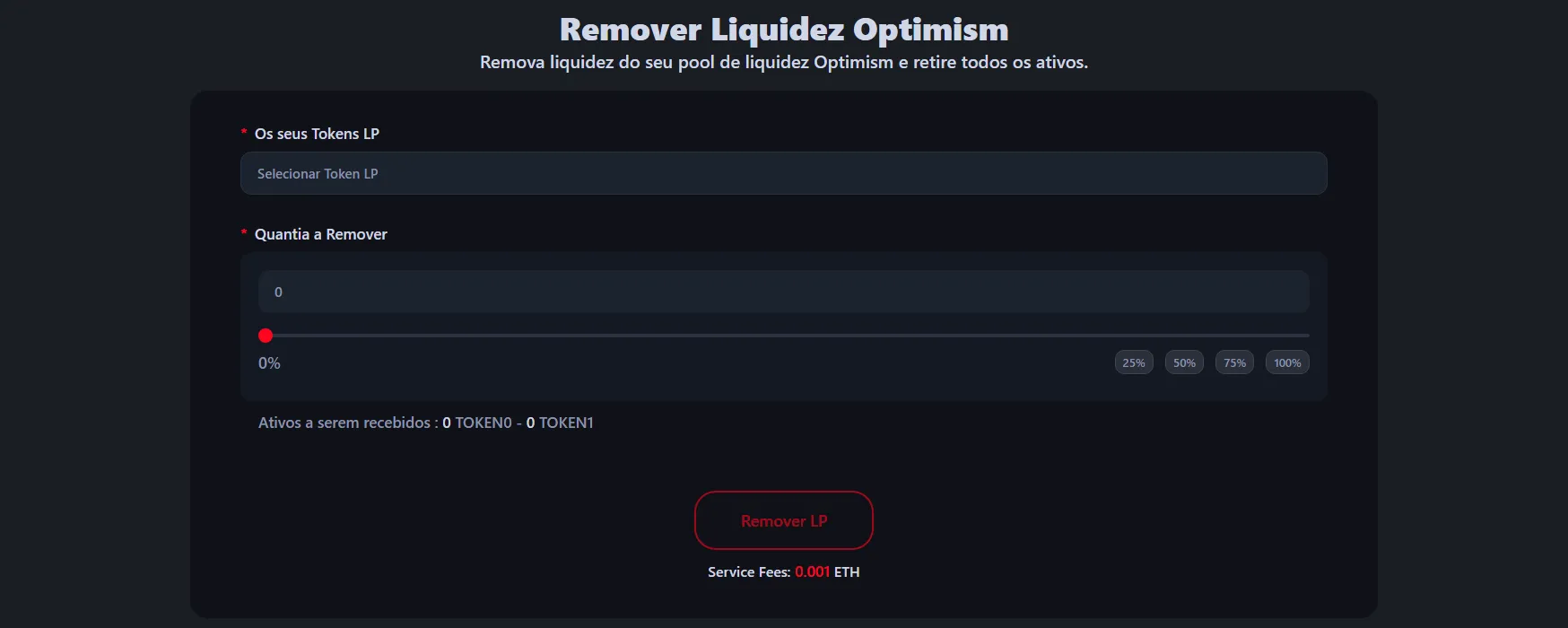
Task: Click the amount input showing 0
Action: pos(783,292)
